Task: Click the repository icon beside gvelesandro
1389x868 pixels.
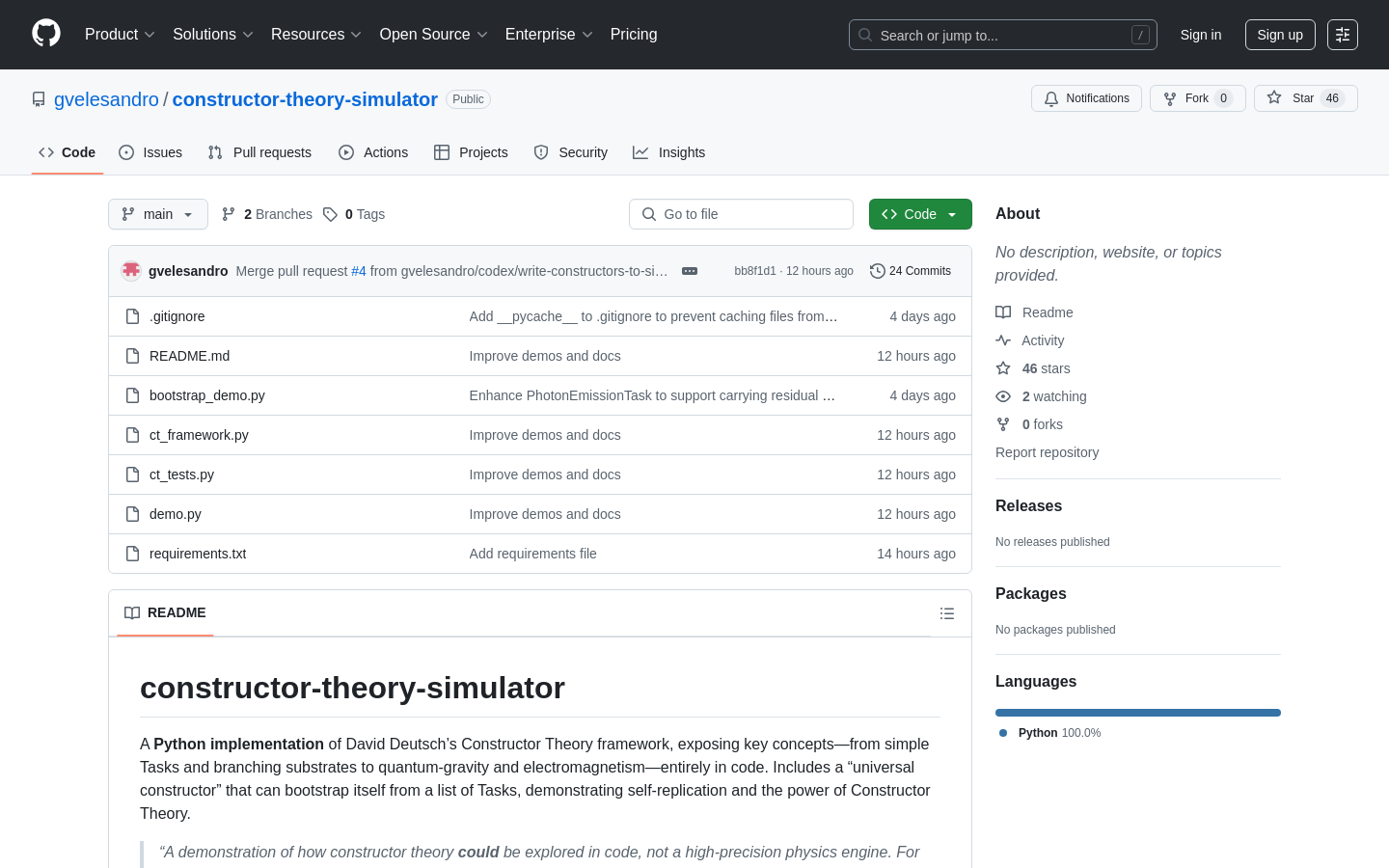Action: pyautogui.click(x=39, y=99)
